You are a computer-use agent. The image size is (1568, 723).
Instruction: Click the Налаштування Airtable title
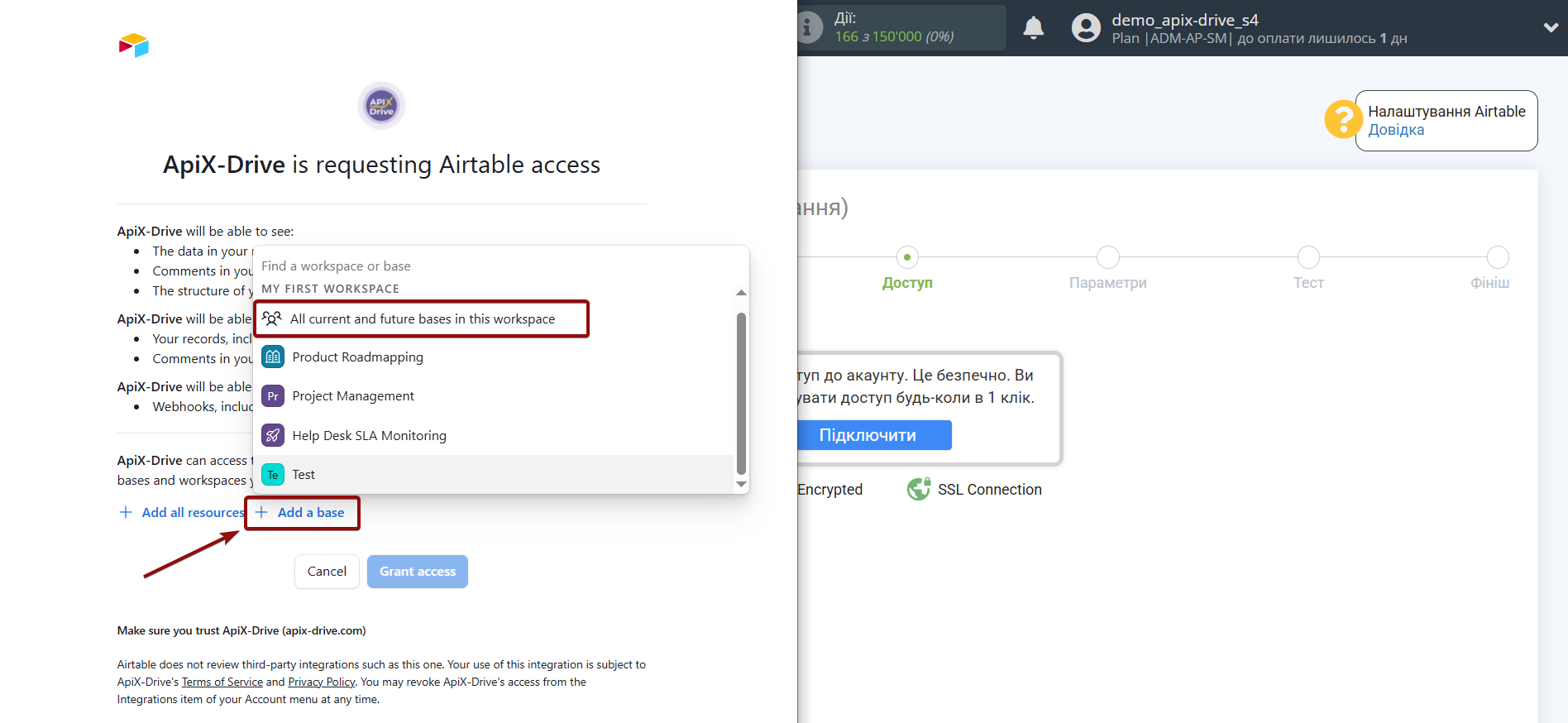click(1446, 111)
